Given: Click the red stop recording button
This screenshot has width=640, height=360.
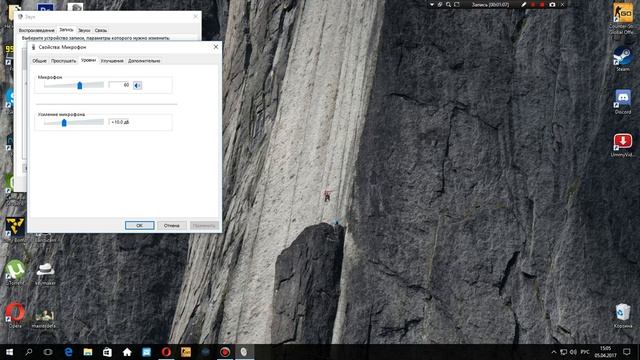Looking at the screenshot, I should pyautogui.click(x=542, y=4).
